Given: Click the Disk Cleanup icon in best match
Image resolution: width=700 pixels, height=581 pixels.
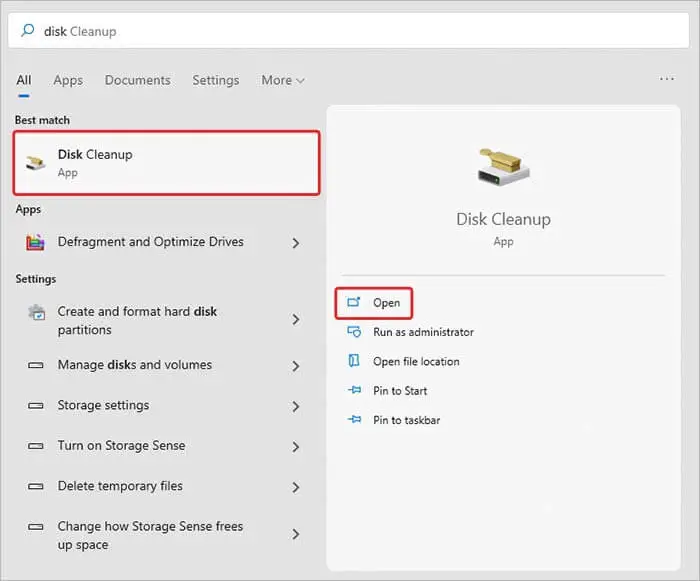Looking at the screenshot, I should (36, 162).
